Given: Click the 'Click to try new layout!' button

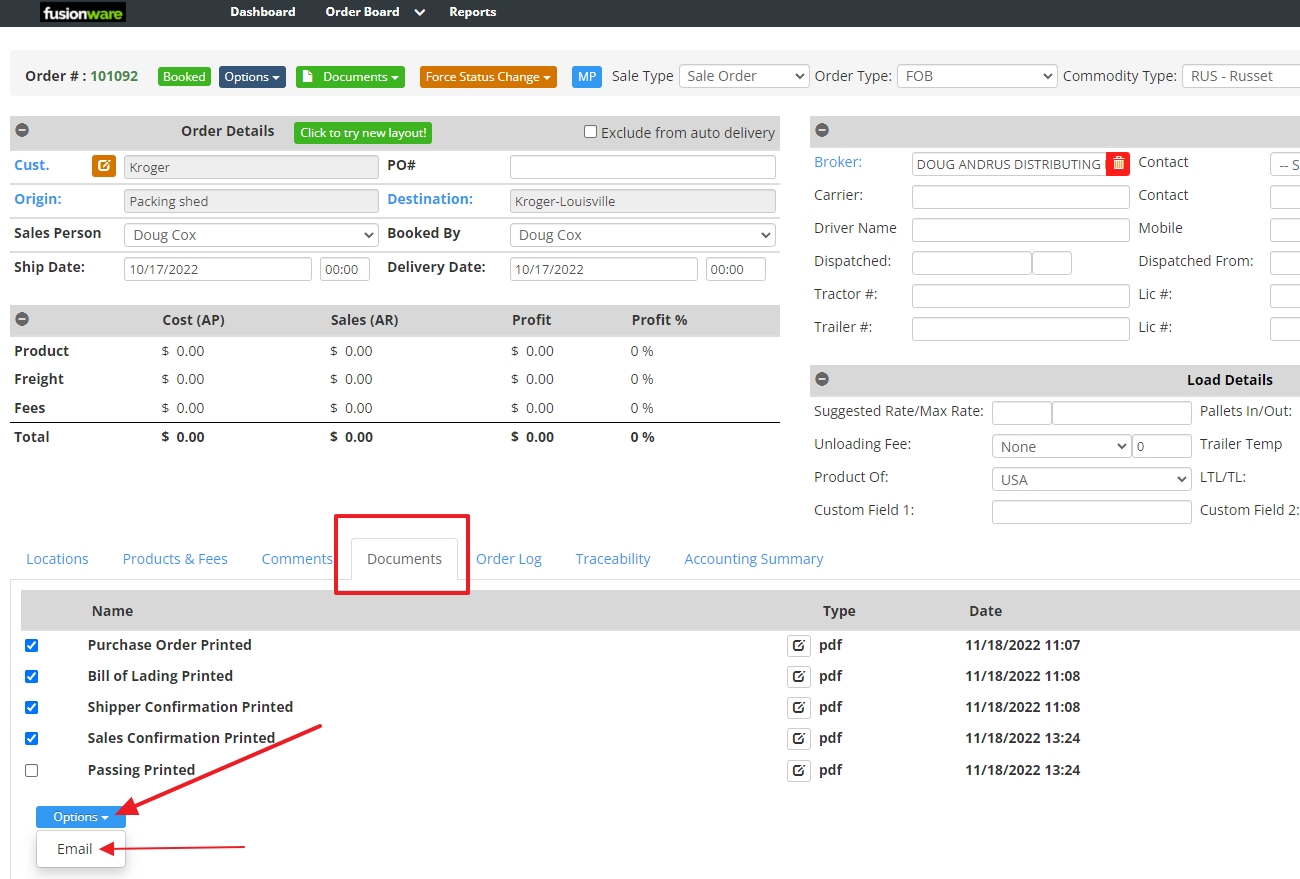Looking at the screenshot, I should click(x=362, y=132).
